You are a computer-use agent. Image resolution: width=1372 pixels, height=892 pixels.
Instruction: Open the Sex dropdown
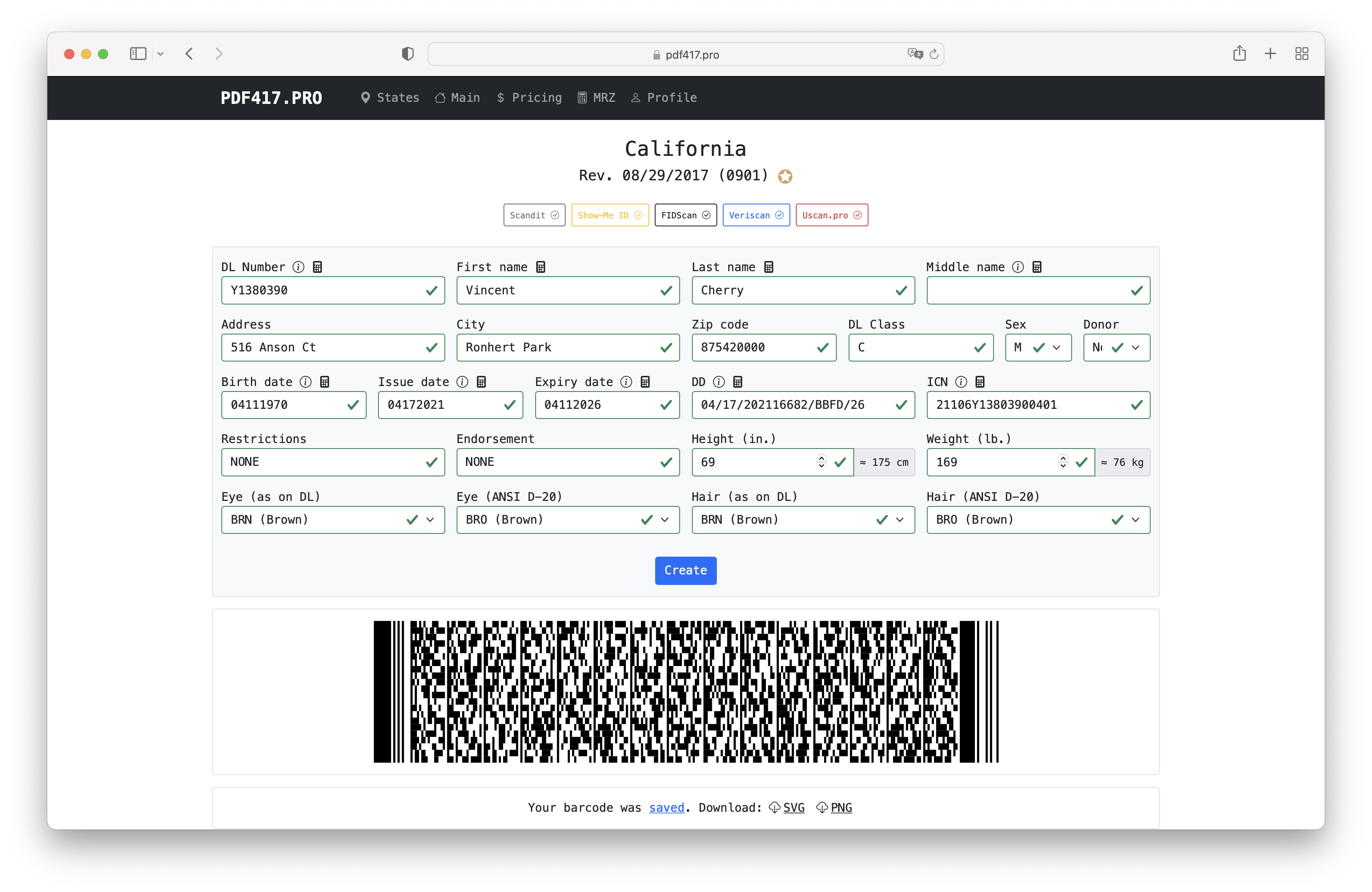tap(1057, 348)
